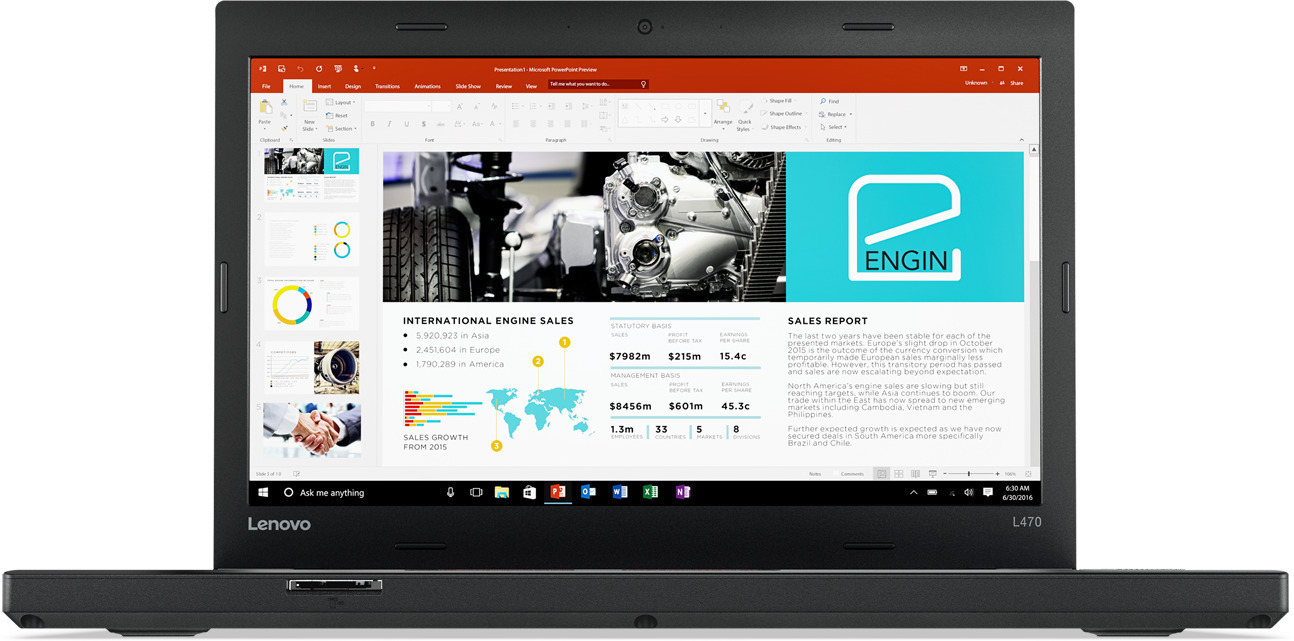The width and height of the screenshot is (1294, 641).
Task: Click the New Slide icon
Action: [x=309, y=108]
